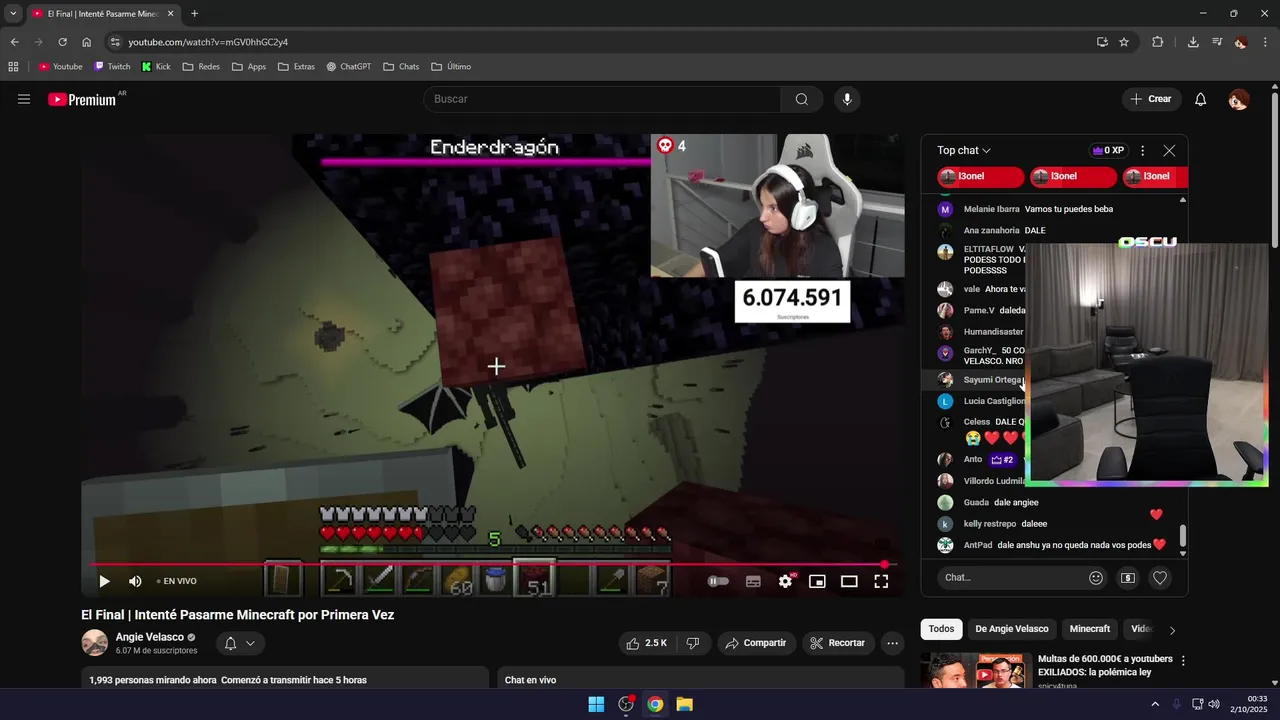Open player settings gear
The image size is (1280, 720).
pyautogui.click(x=785, y=581)
